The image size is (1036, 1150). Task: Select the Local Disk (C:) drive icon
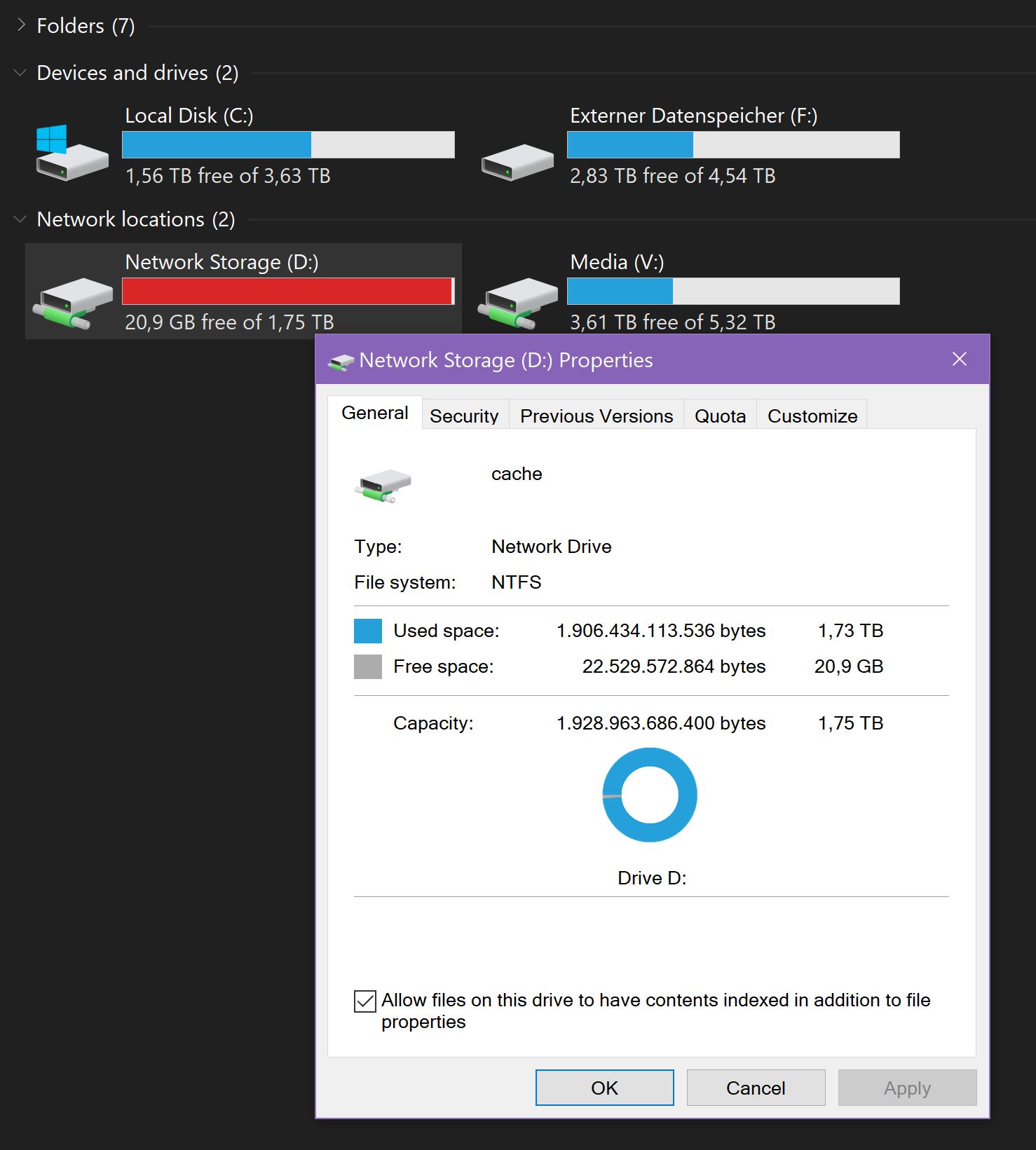pyautogui.click(x=72, y=153)
